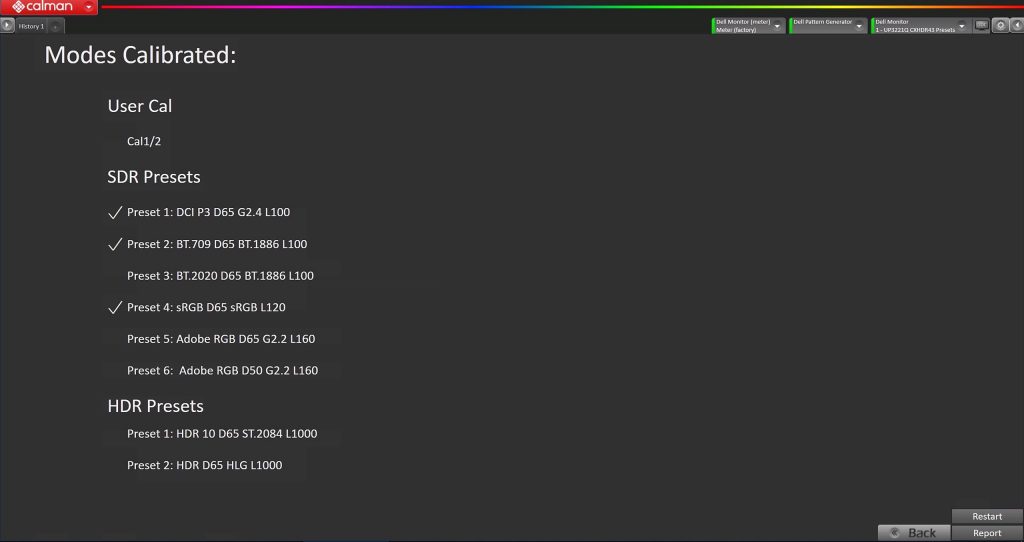Go to previous step with Back button
Screen dimensions: 1024x542
(912, 533)
